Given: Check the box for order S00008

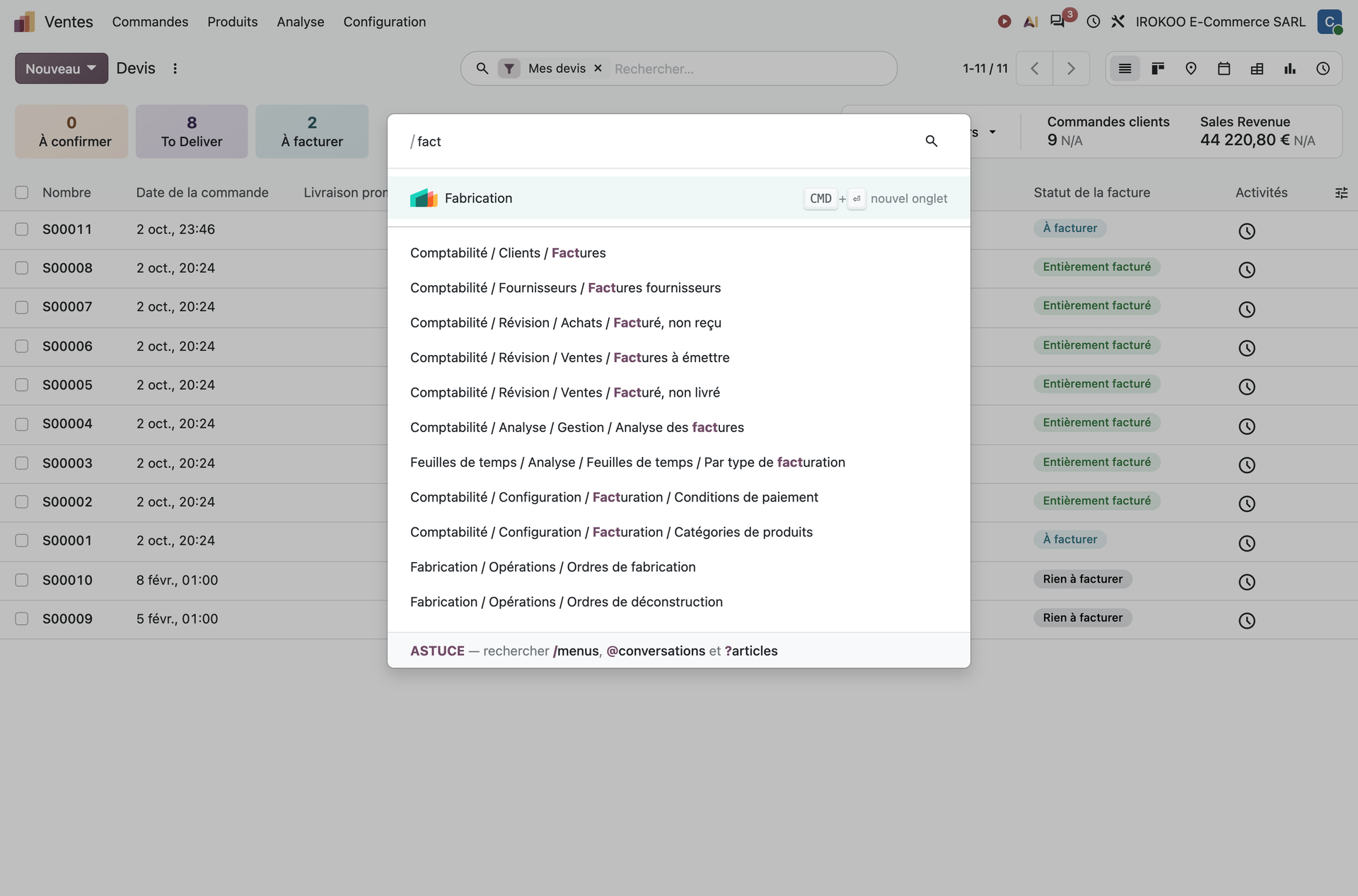Looking at the screenshot, I should tap(22, 268).
